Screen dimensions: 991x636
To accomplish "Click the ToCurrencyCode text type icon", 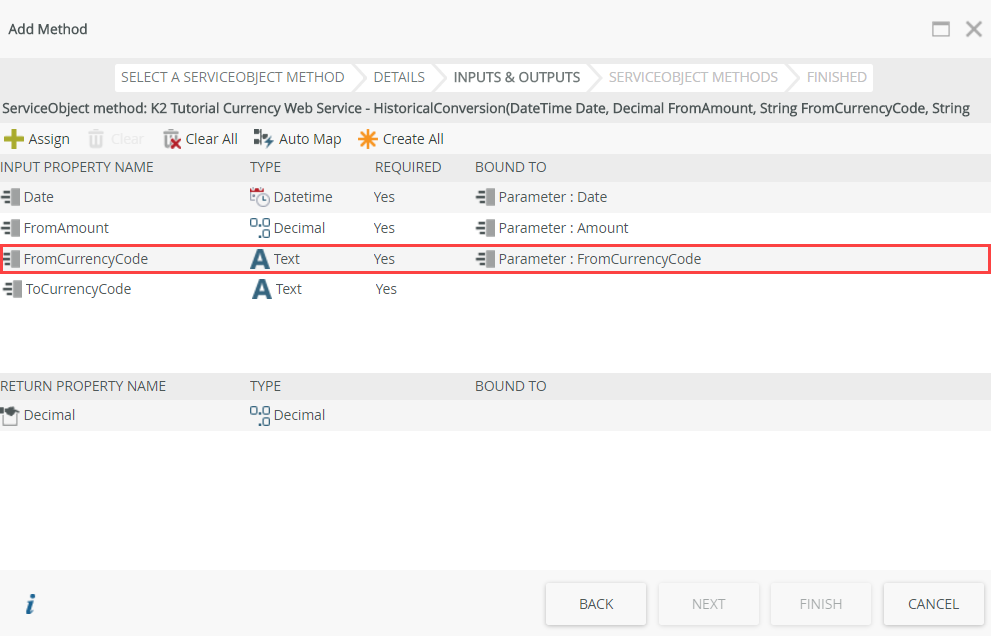I will tap(260, 289).
